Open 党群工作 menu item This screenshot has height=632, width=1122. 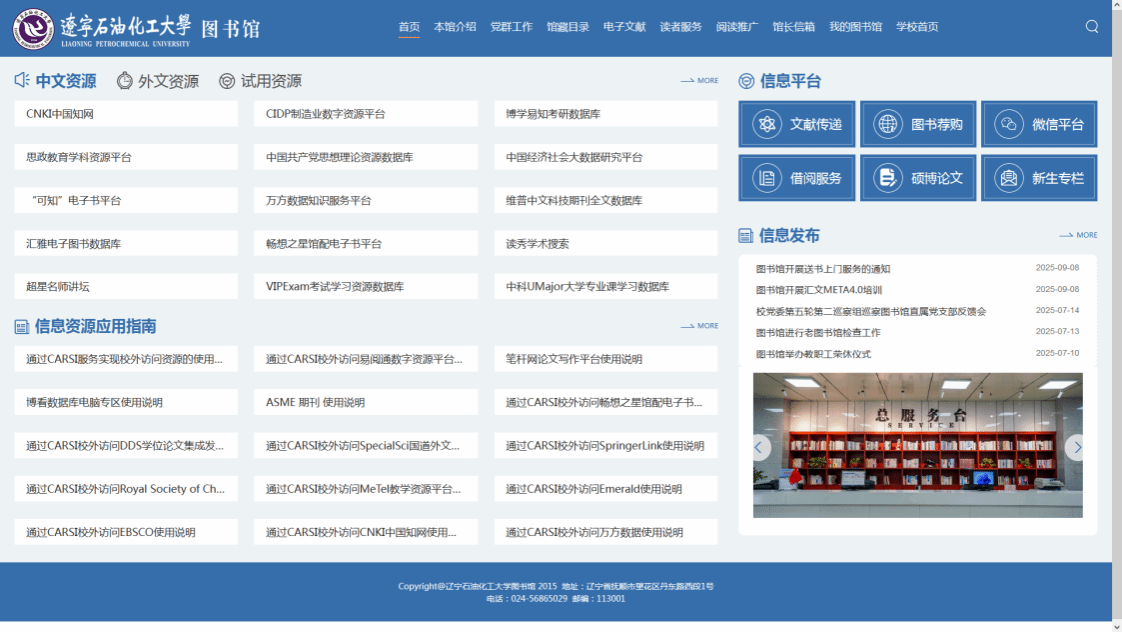[x=511, y=26]
